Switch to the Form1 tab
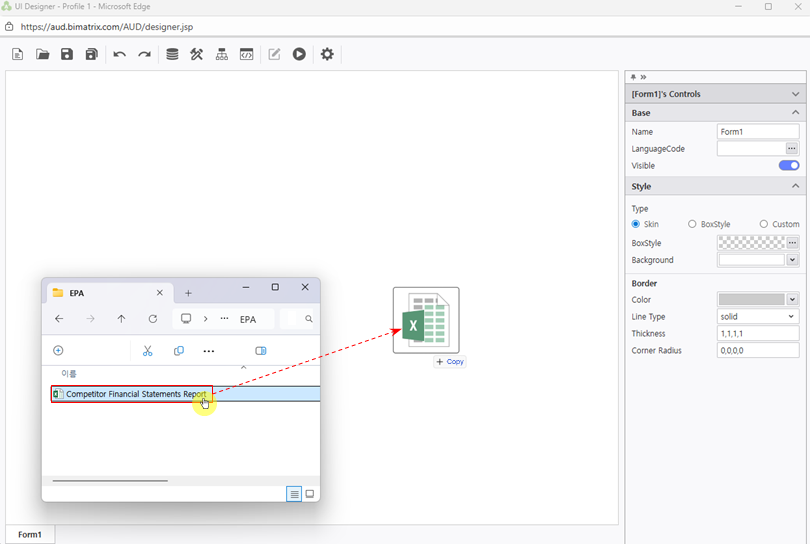The width and height of the screenshot is (810, 544). 30,535
